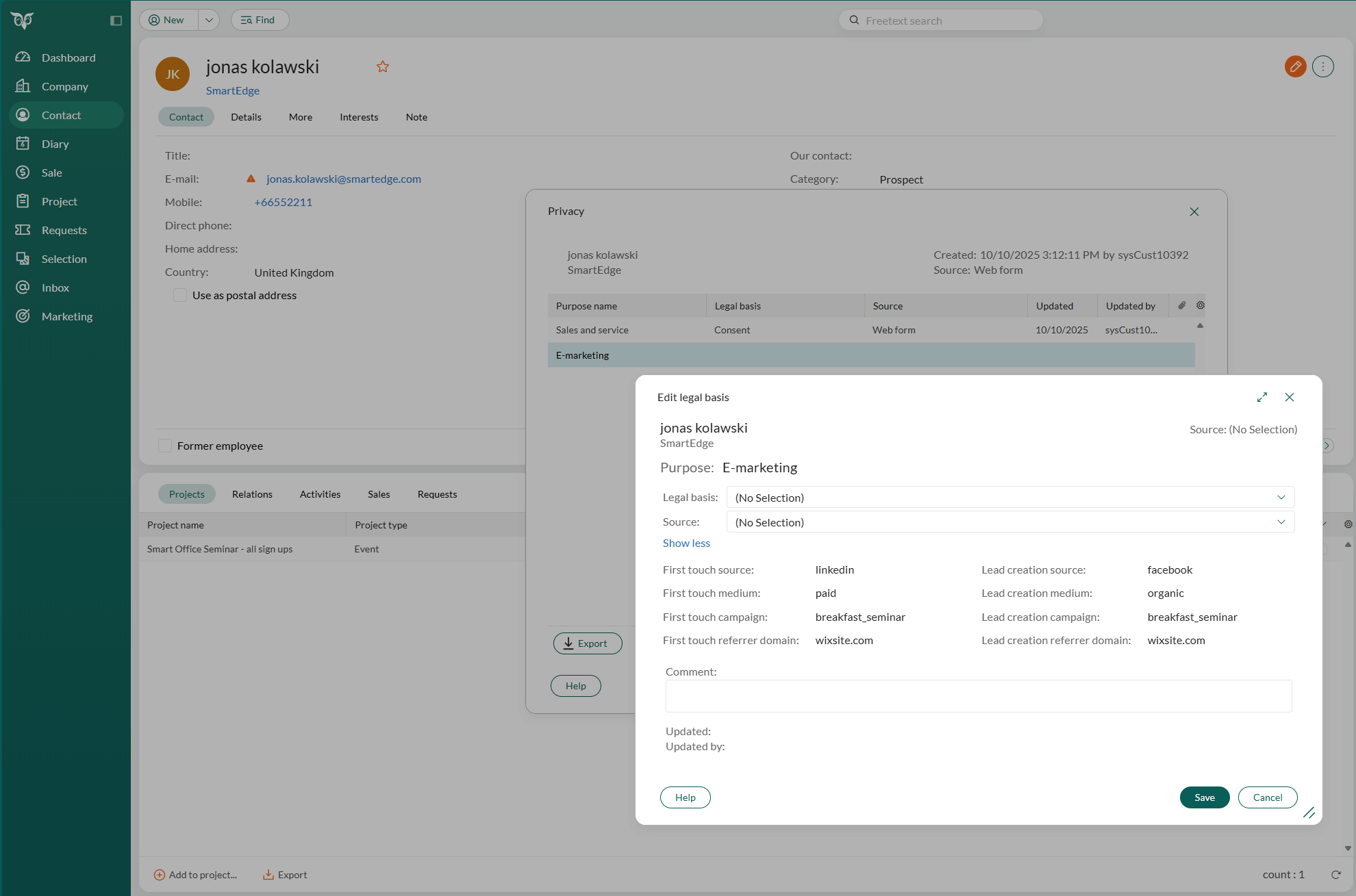Click inside the Freetext search field
The width and height of the screenshot is (1356, 896).
coord(940,20)
